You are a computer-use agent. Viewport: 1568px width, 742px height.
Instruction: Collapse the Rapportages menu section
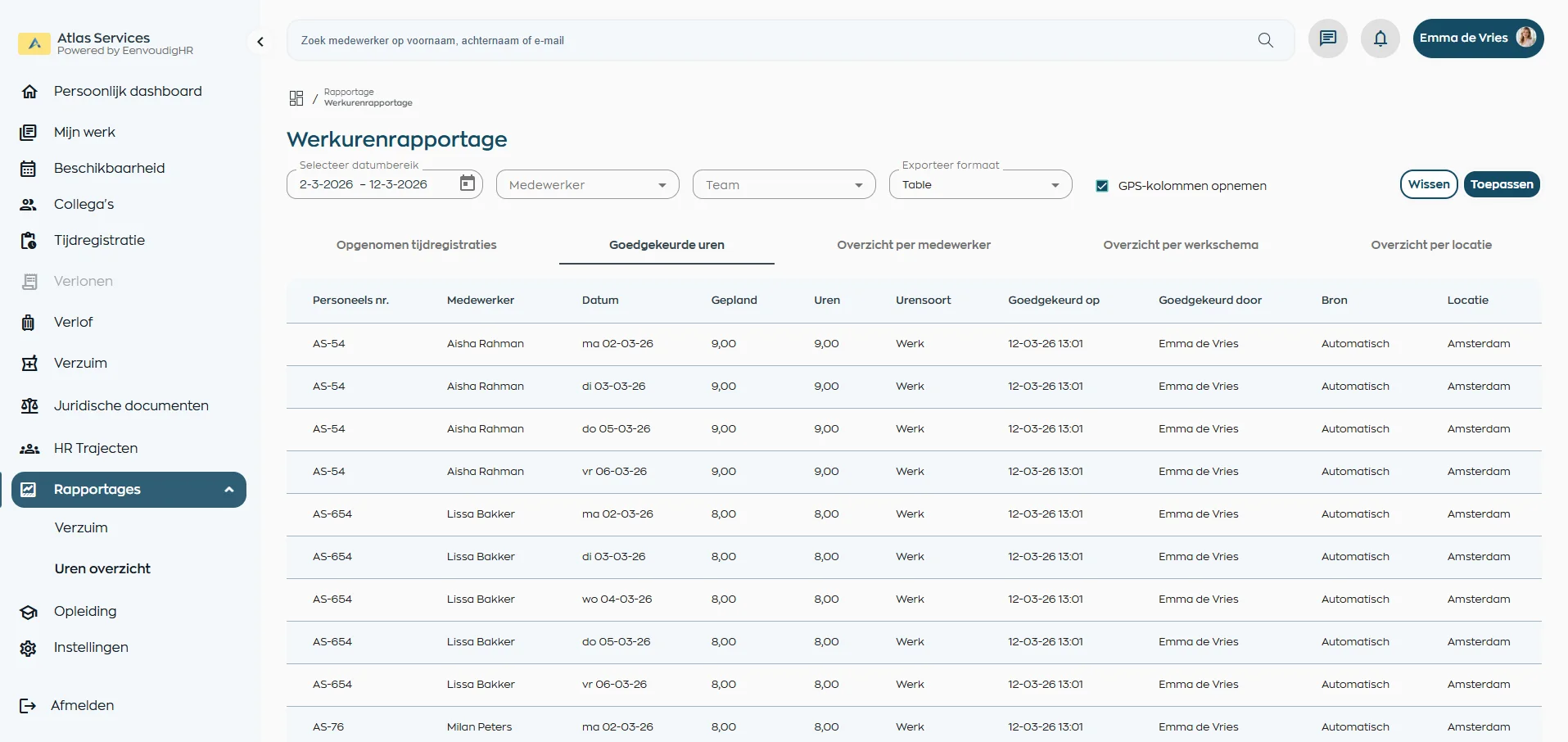[x=228, y=490]
